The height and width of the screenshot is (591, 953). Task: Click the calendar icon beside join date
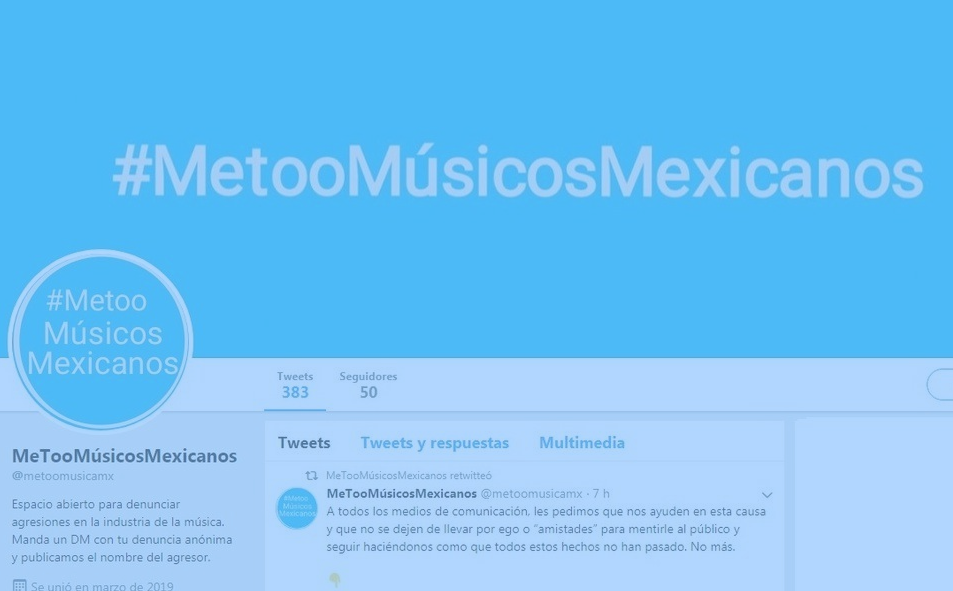coord(19,586)
